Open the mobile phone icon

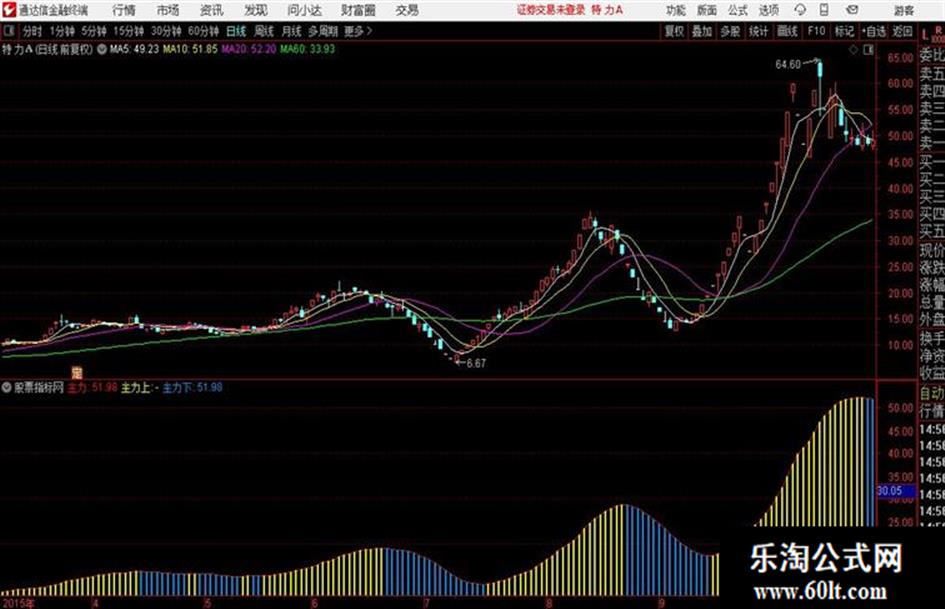pos(824,10)
